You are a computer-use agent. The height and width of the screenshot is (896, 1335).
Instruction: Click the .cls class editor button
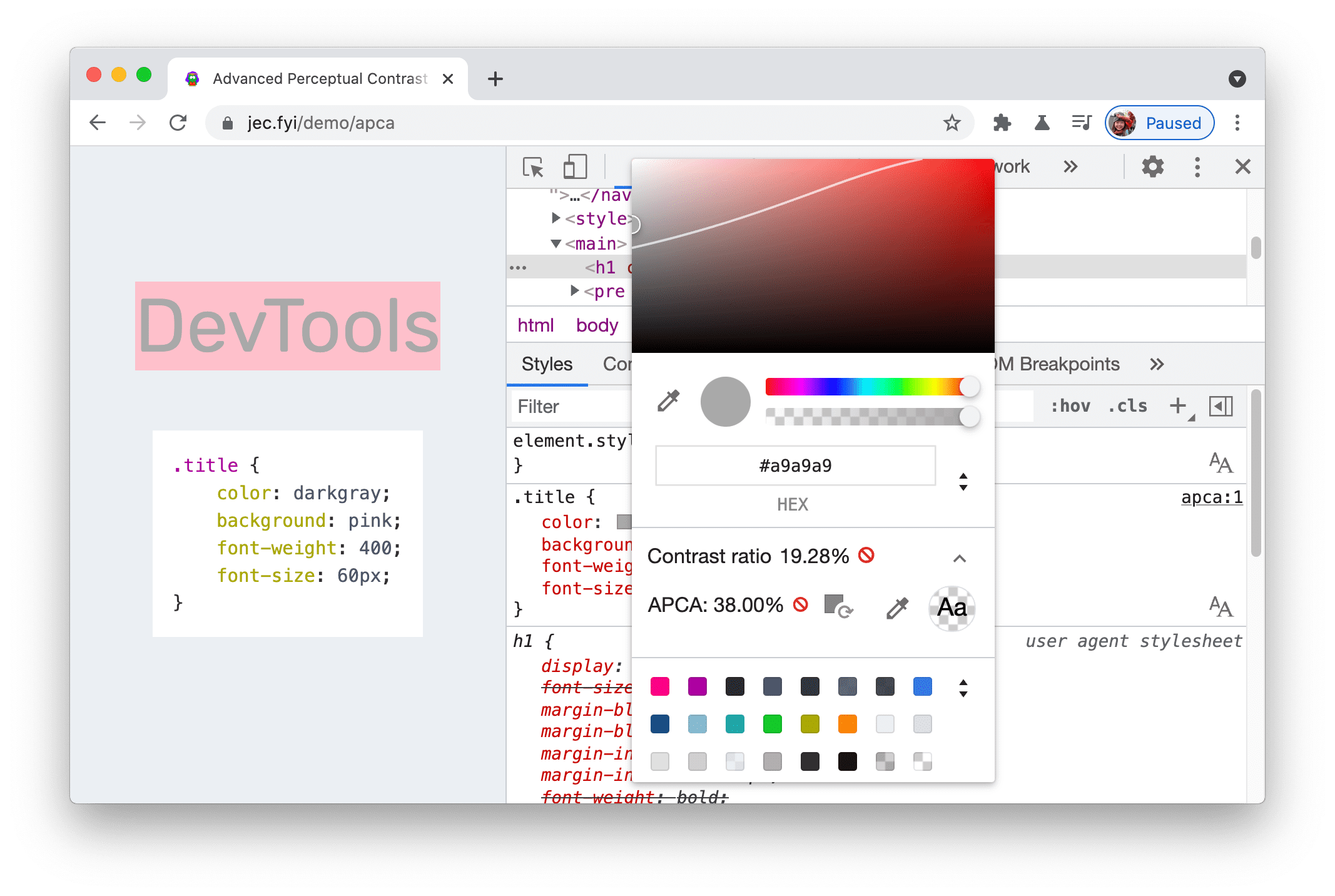1126,405
